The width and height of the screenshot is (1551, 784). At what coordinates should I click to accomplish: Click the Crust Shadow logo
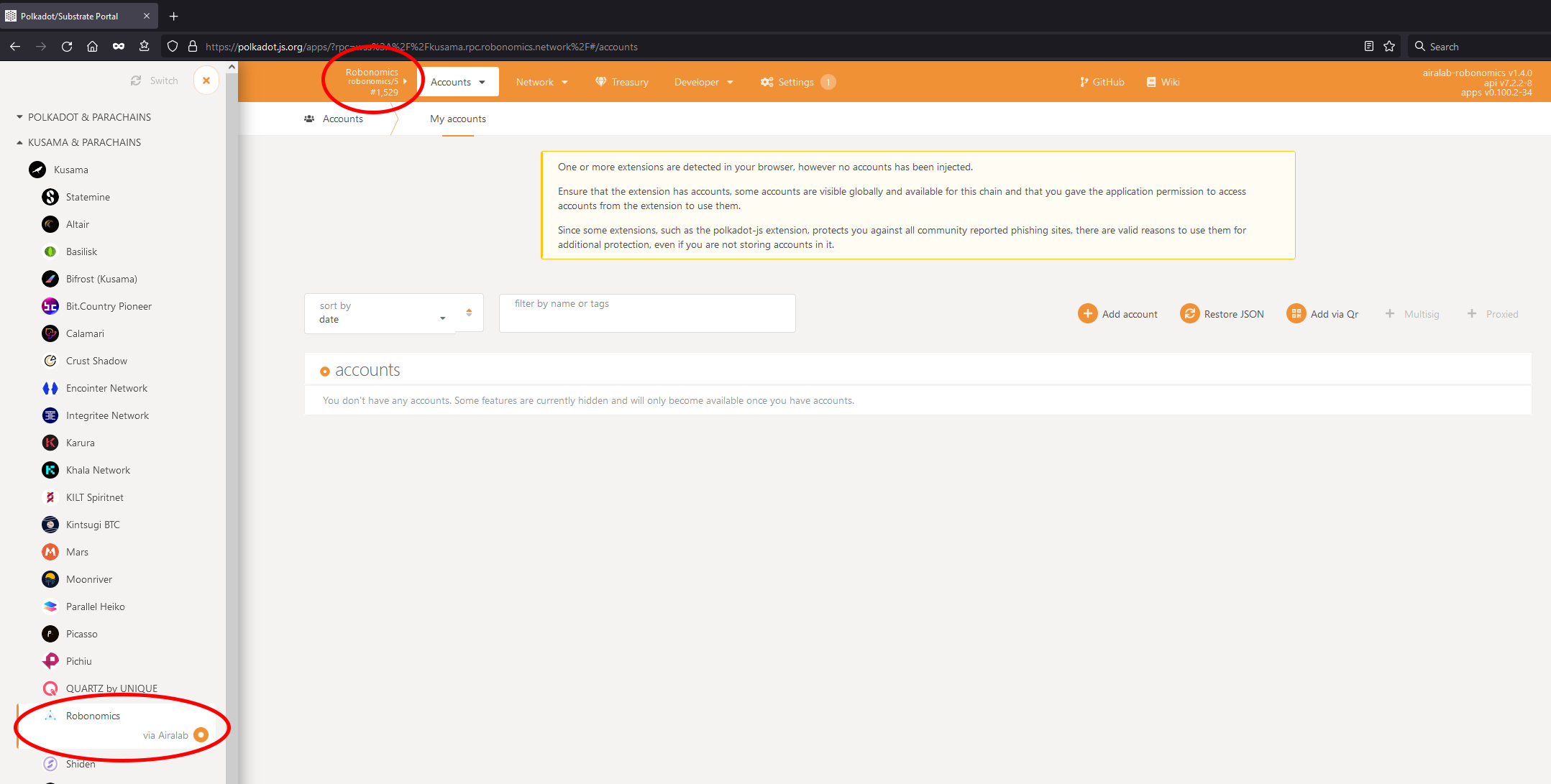[x=50, y=361]
